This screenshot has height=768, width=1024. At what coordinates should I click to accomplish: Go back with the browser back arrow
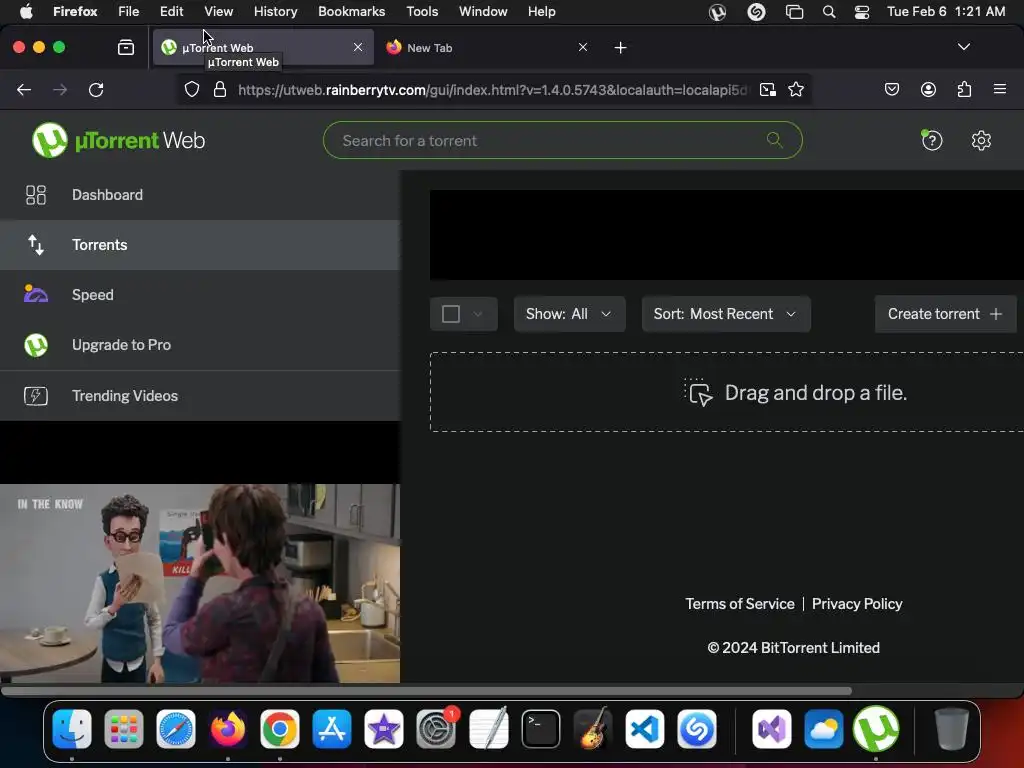click(x=24, y=89)
